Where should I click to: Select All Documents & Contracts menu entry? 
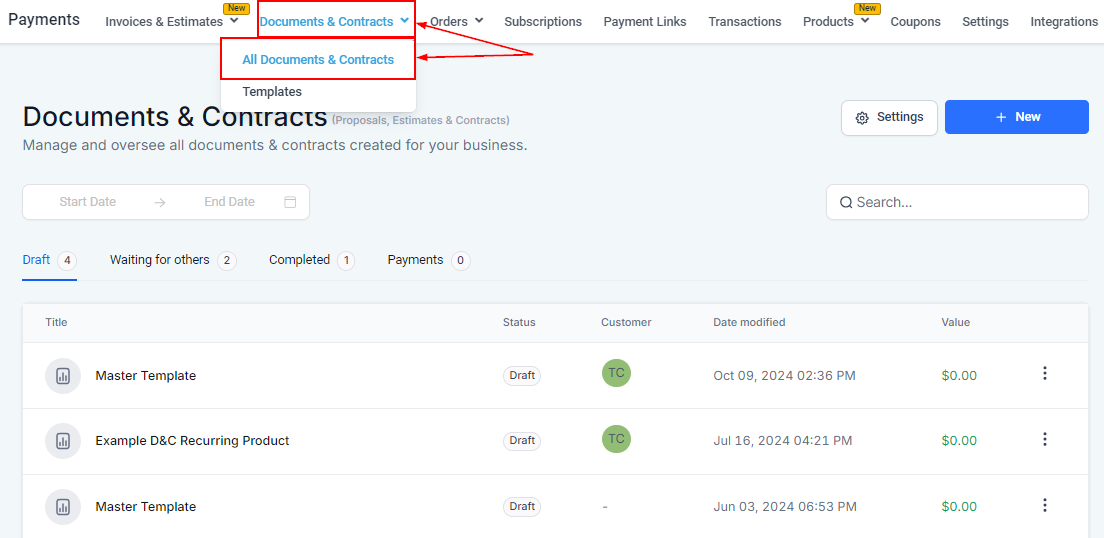[x=318, y=60]
